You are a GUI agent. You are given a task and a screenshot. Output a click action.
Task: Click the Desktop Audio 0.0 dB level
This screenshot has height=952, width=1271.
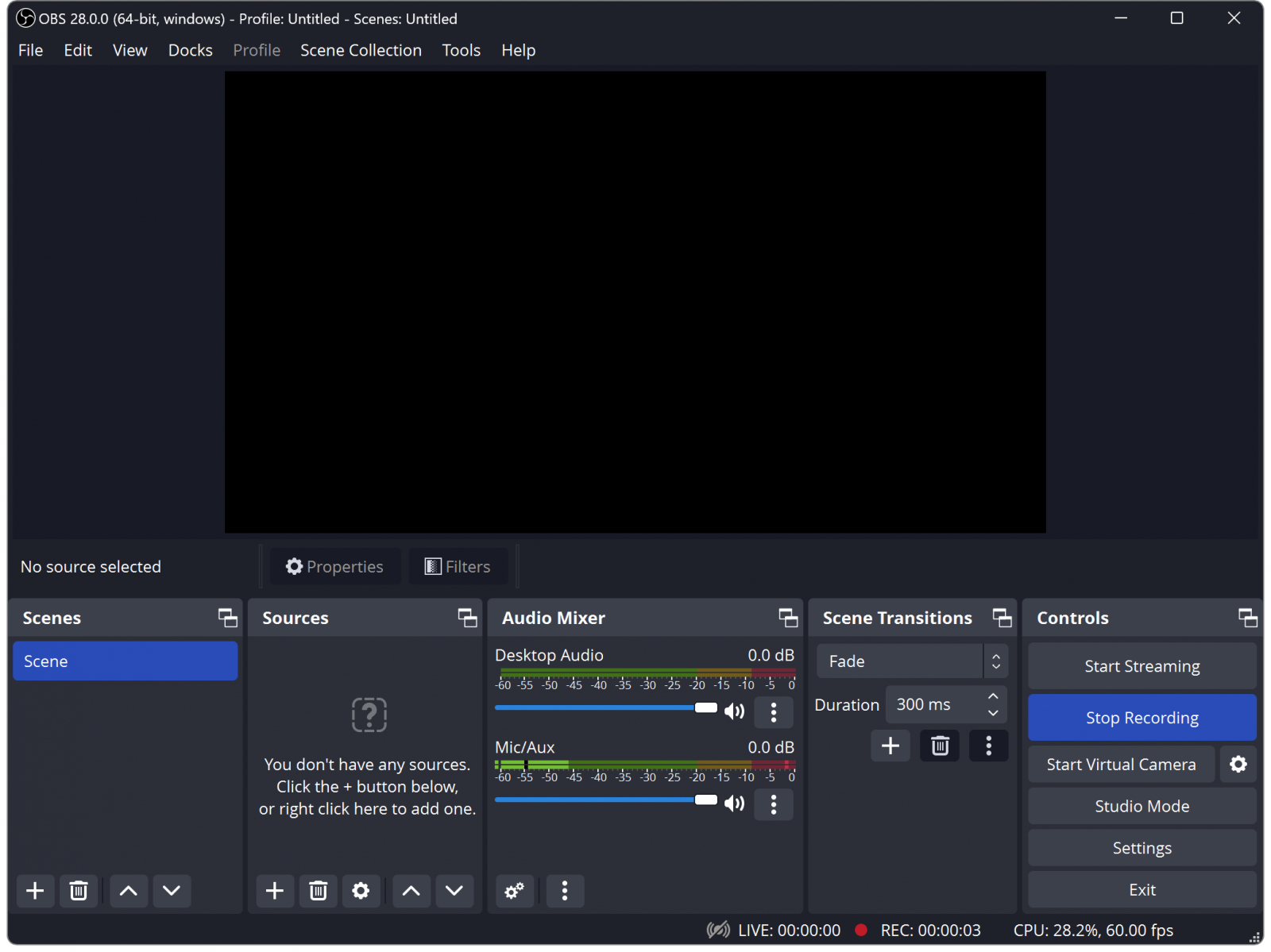[771, 655]
